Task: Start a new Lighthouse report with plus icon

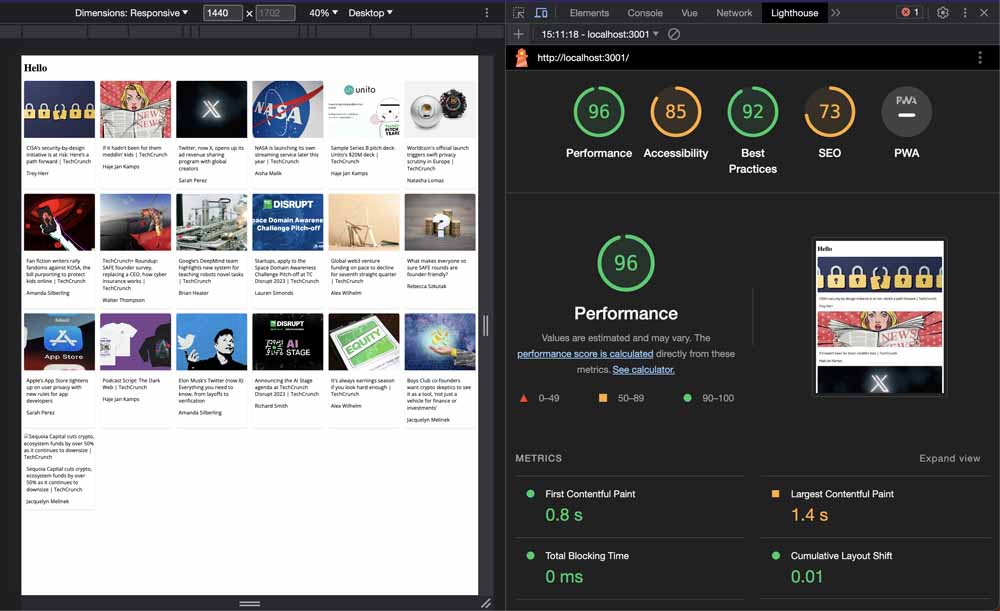Action: coord(518,33)
